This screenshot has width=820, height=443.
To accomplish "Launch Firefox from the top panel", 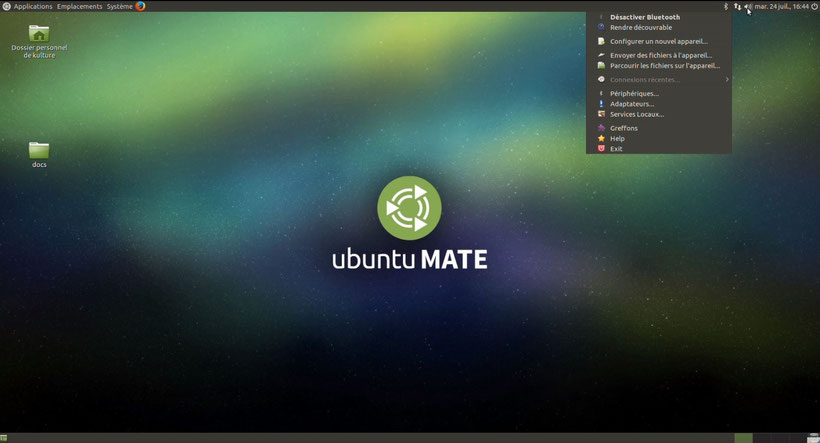I will click(x=140, y=6).
